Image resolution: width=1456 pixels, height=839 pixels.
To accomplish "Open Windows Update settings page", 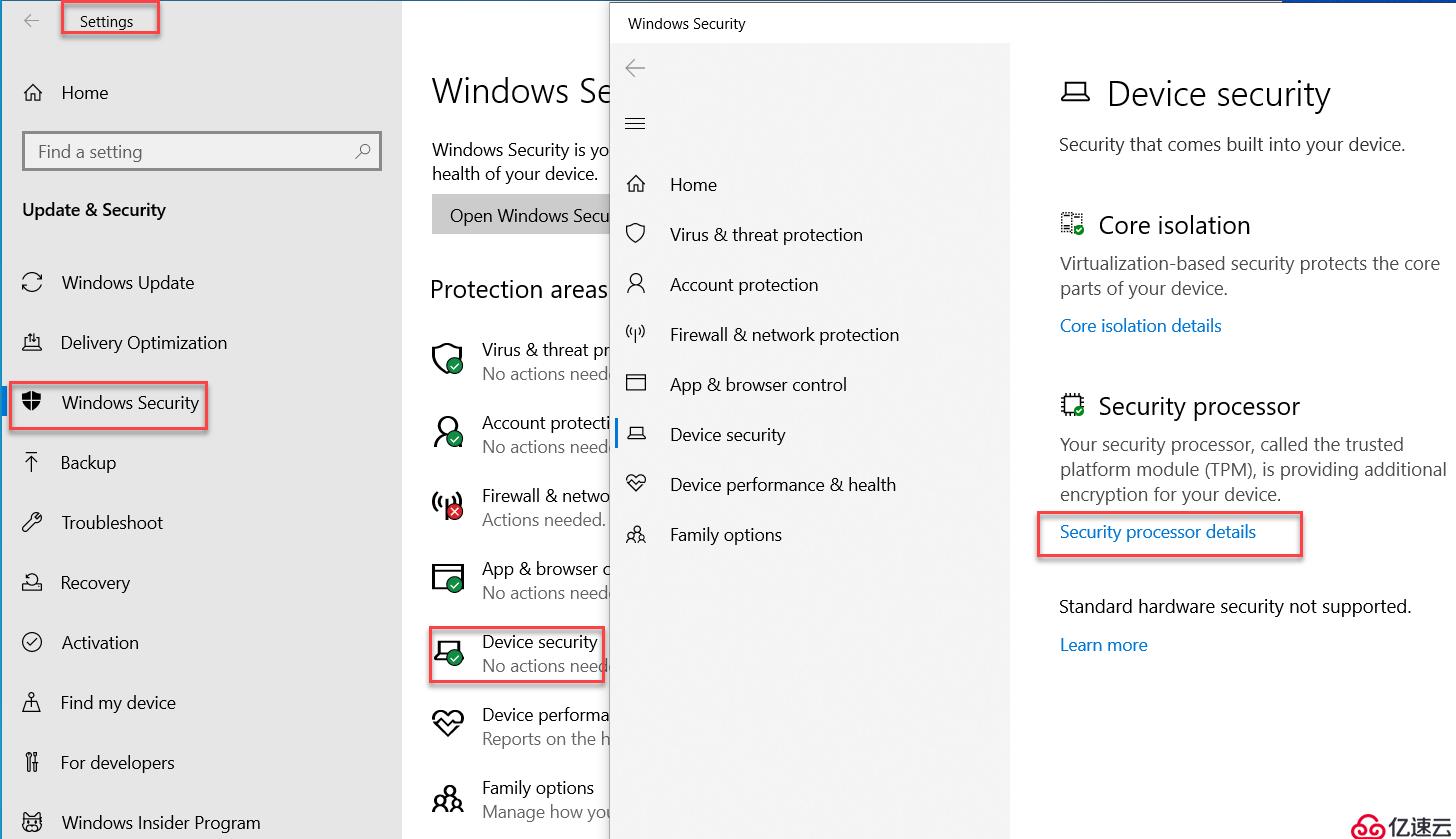I will (127, 283).
